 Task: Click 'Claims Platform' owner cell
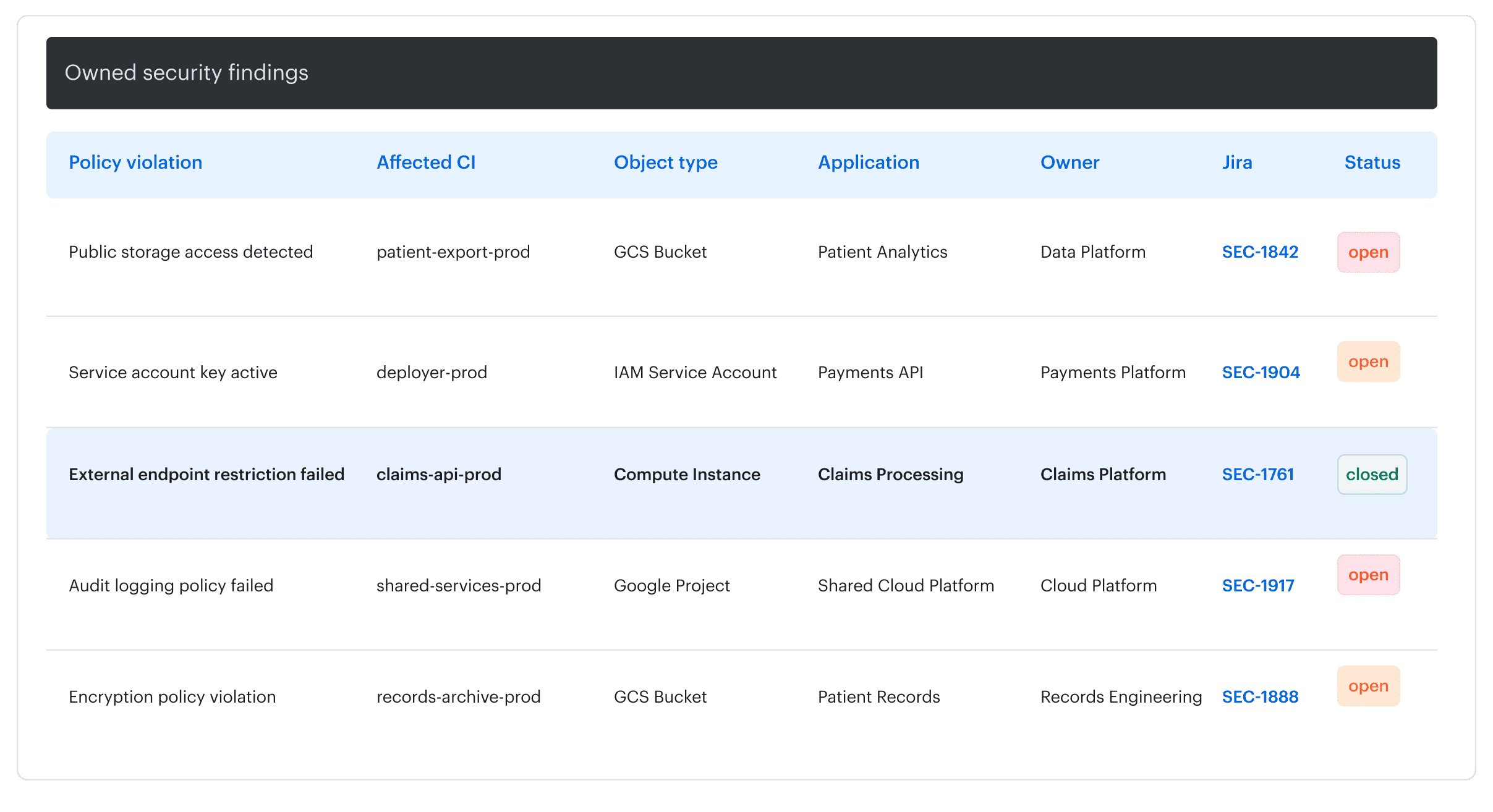(1104, 475)
